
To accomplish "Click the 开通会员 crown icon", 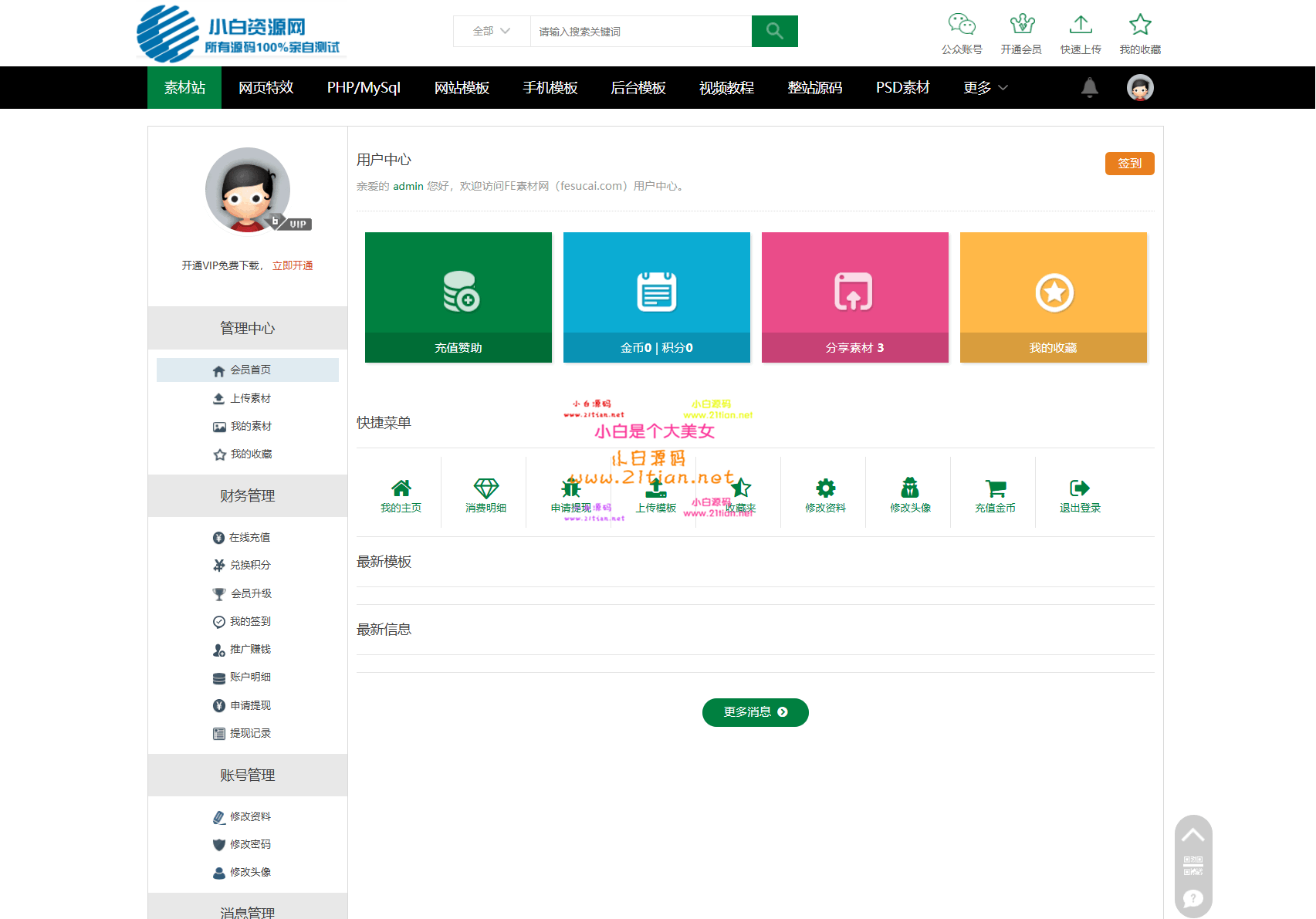I will coord(1022,25).
